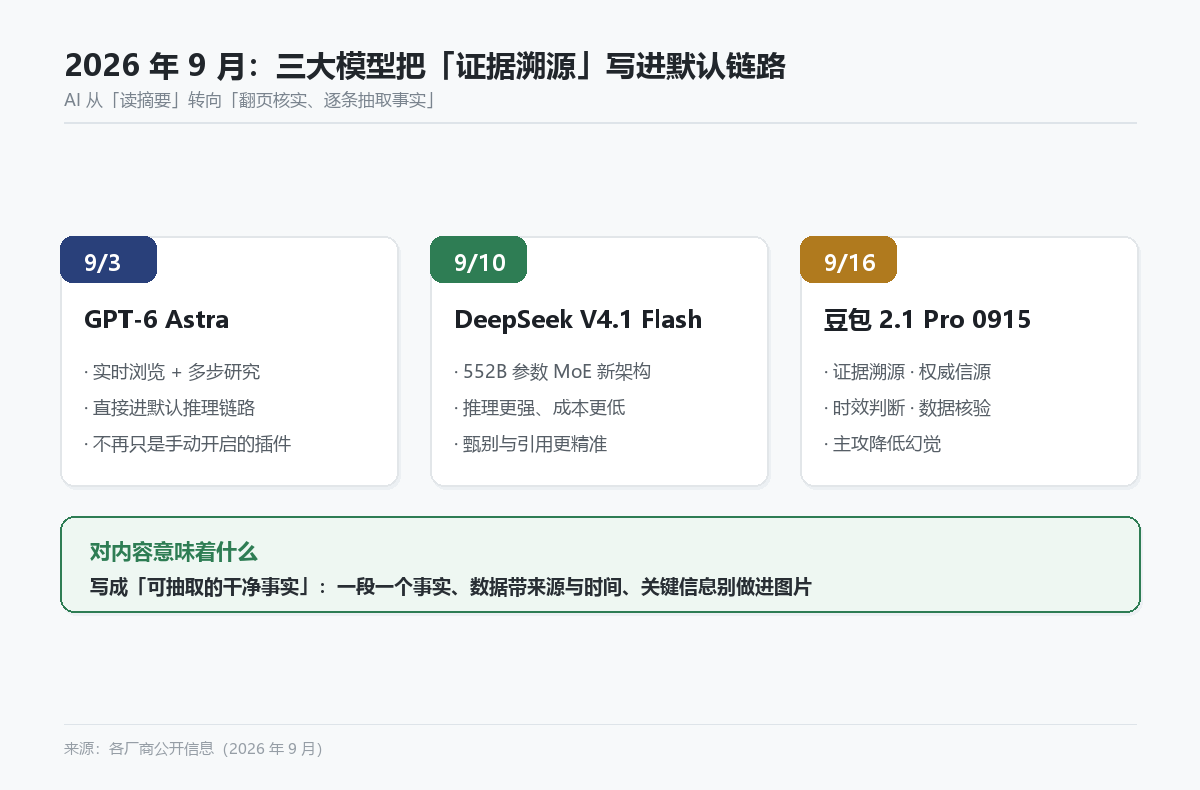Click bullet 时效判断 · 数据核验
The image size is (1200, 790).
click(908, 408)
